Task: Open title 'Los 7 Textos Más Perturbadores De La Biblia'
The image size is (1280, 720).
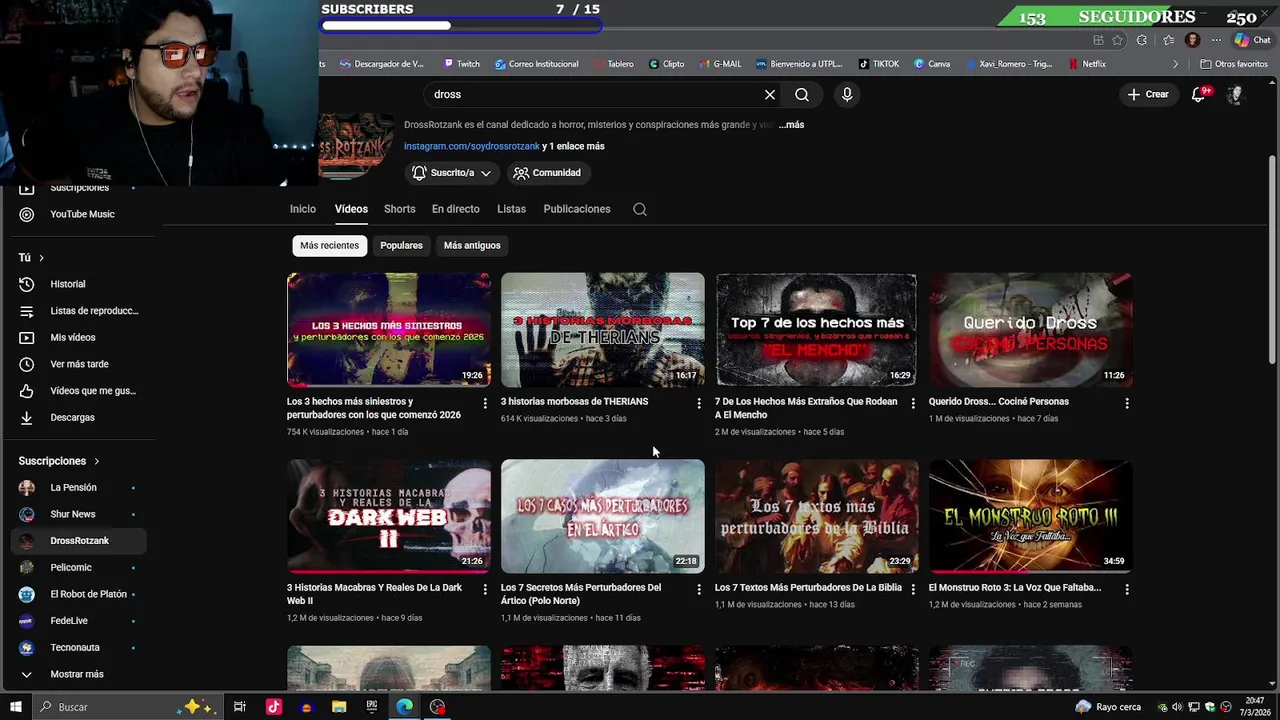Action: 808,588
